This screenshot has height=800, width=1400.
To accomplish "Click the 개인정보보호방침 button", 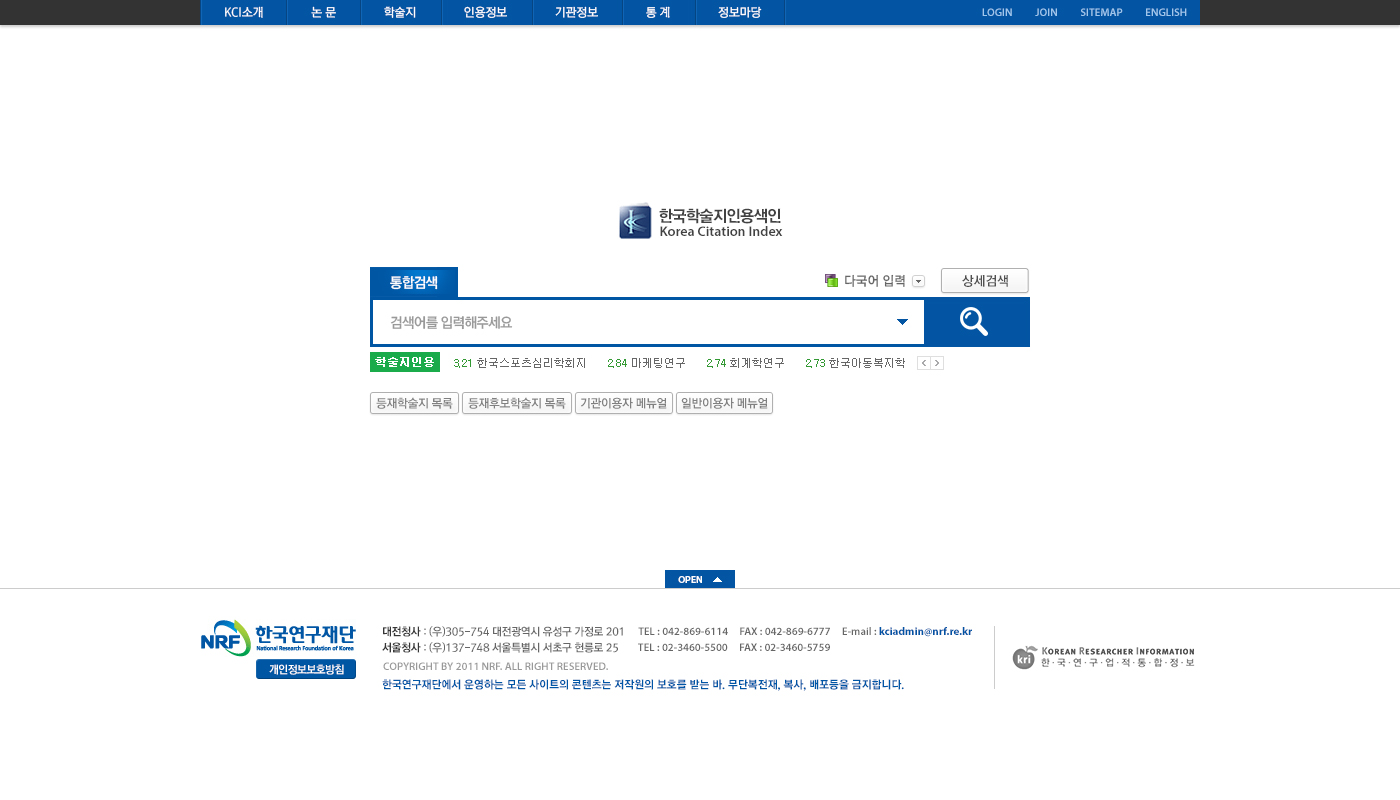I will [x=306, y=669].
